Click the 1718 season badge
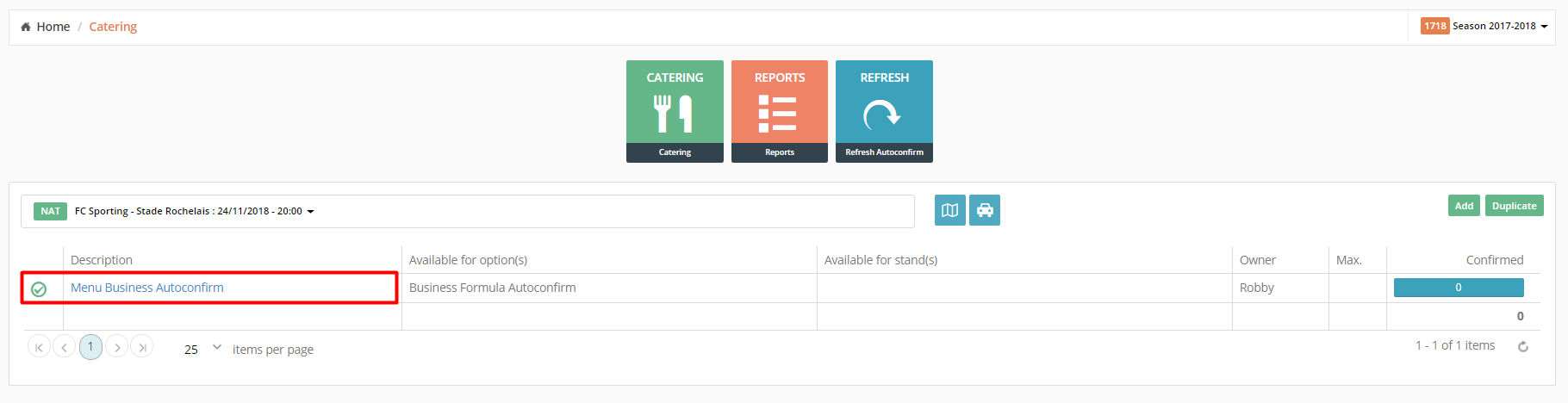The width and height of the screenshot is (1568, 403). [x=1435, y=26]
